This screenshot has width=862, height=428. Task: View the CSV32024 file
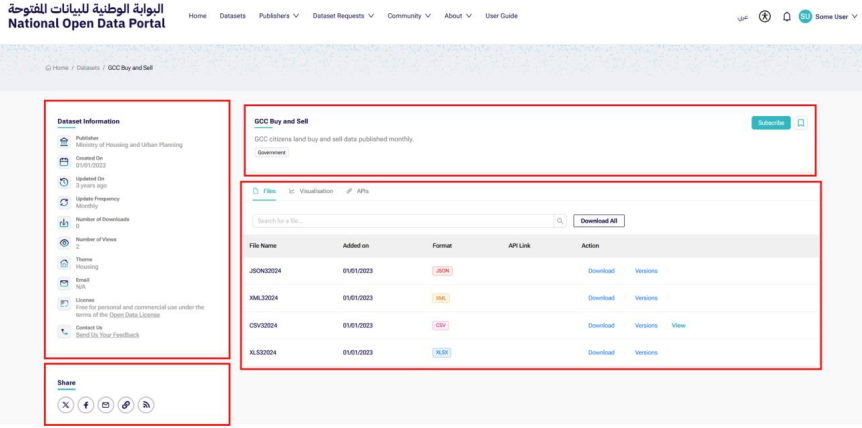click(x=679, y=325)
